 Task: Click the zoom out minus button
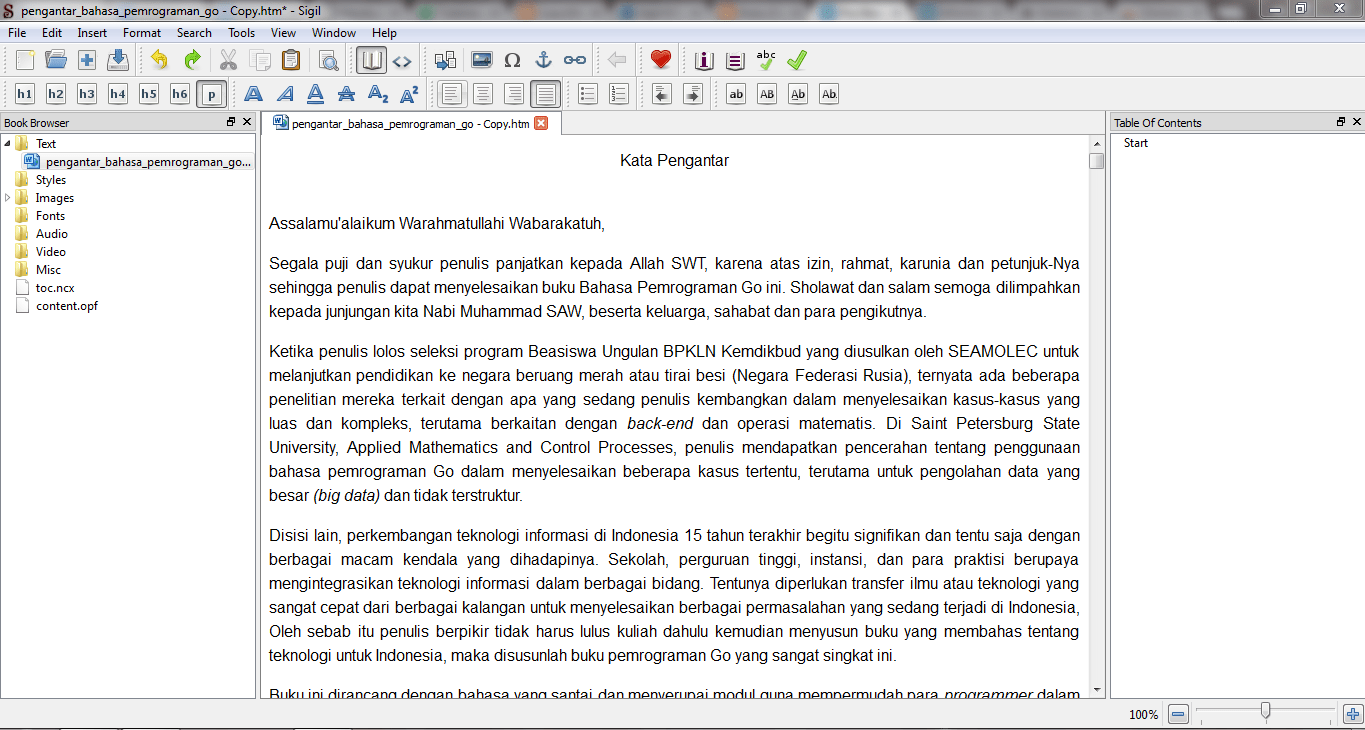pos(1178,714)
